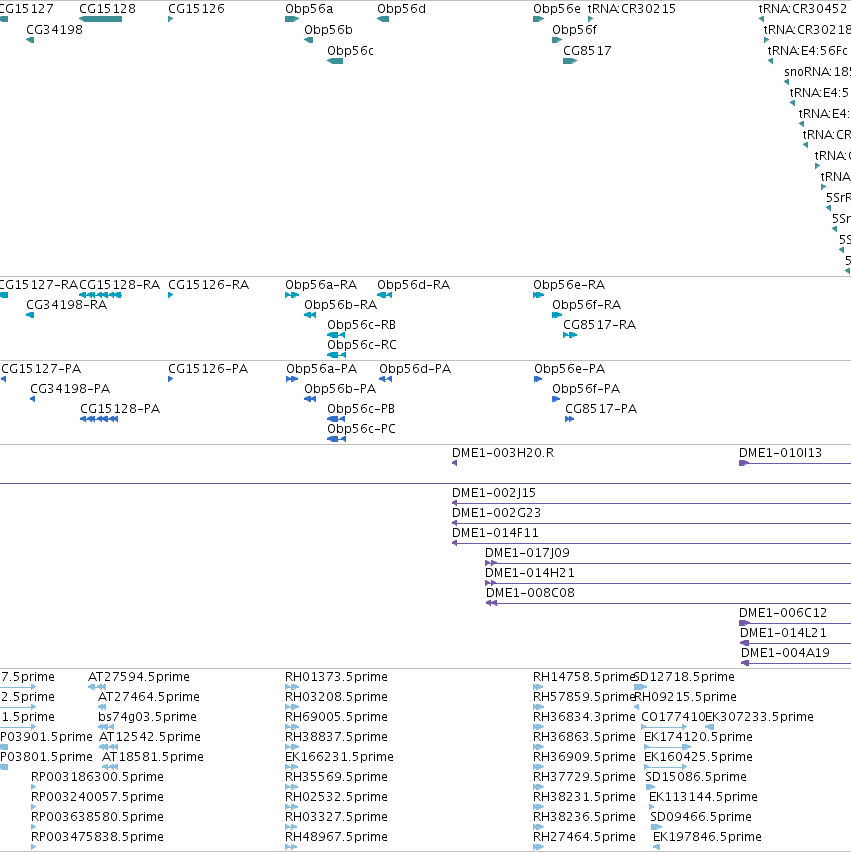Open the Obp56f-PA protein feature
This screenshot has height=852, width=851.
pos(556,399)
